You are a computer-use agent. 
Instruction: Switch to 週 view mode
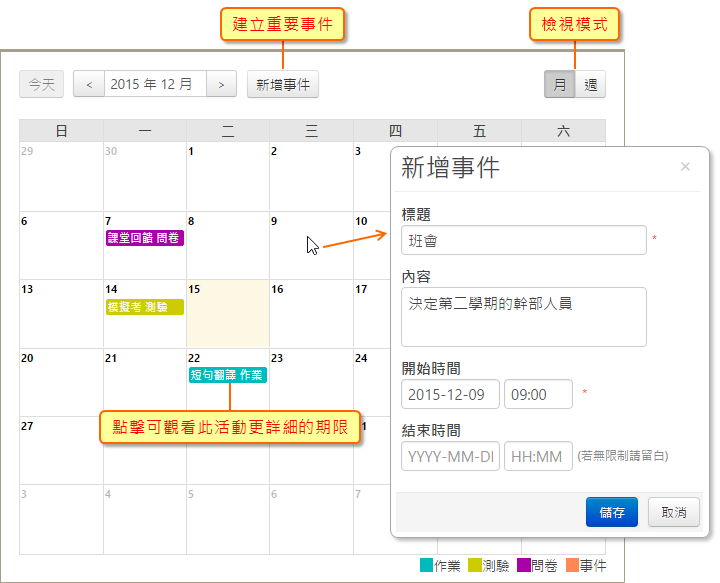click(590, 85)
